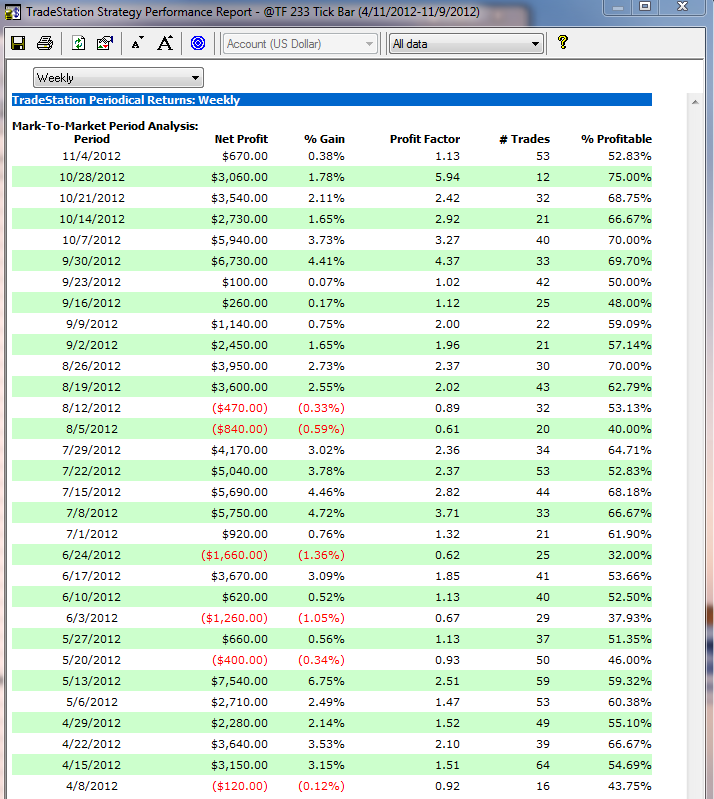Click net profit $7,540.00
Screen dimensions: 714x799
click(240, 681)
